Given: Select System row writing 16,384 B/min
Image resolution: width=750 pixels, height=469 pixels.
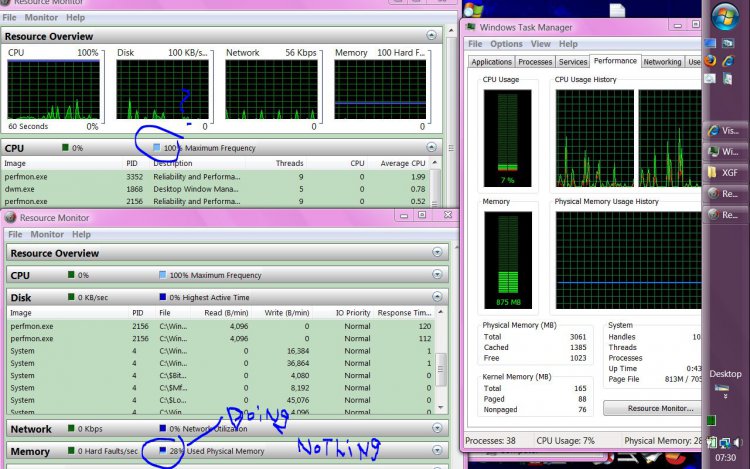Looking at the screenshot, I should (x=221, y=350).
